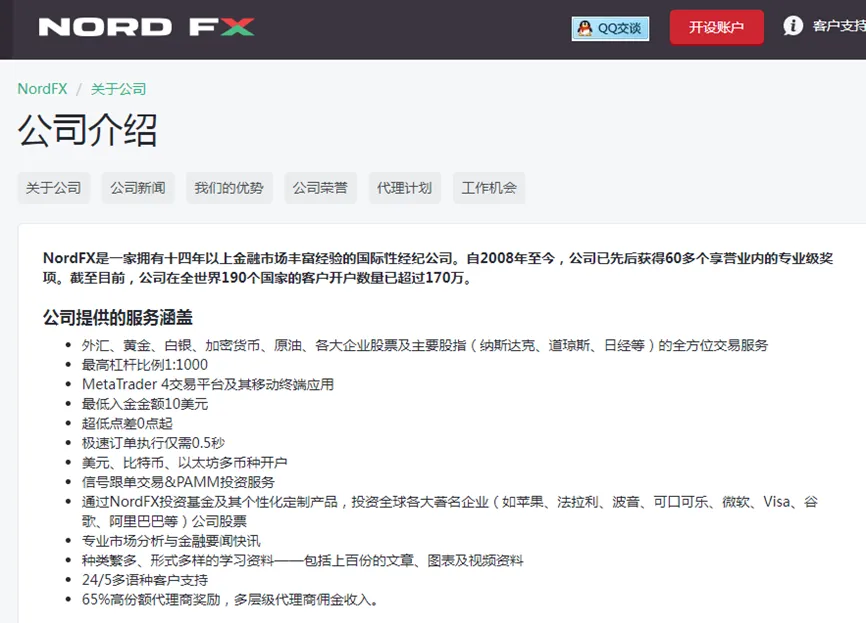Open the 关于公司 breadcrumb link
Viewport: 866px width, 623px height.
118,89
